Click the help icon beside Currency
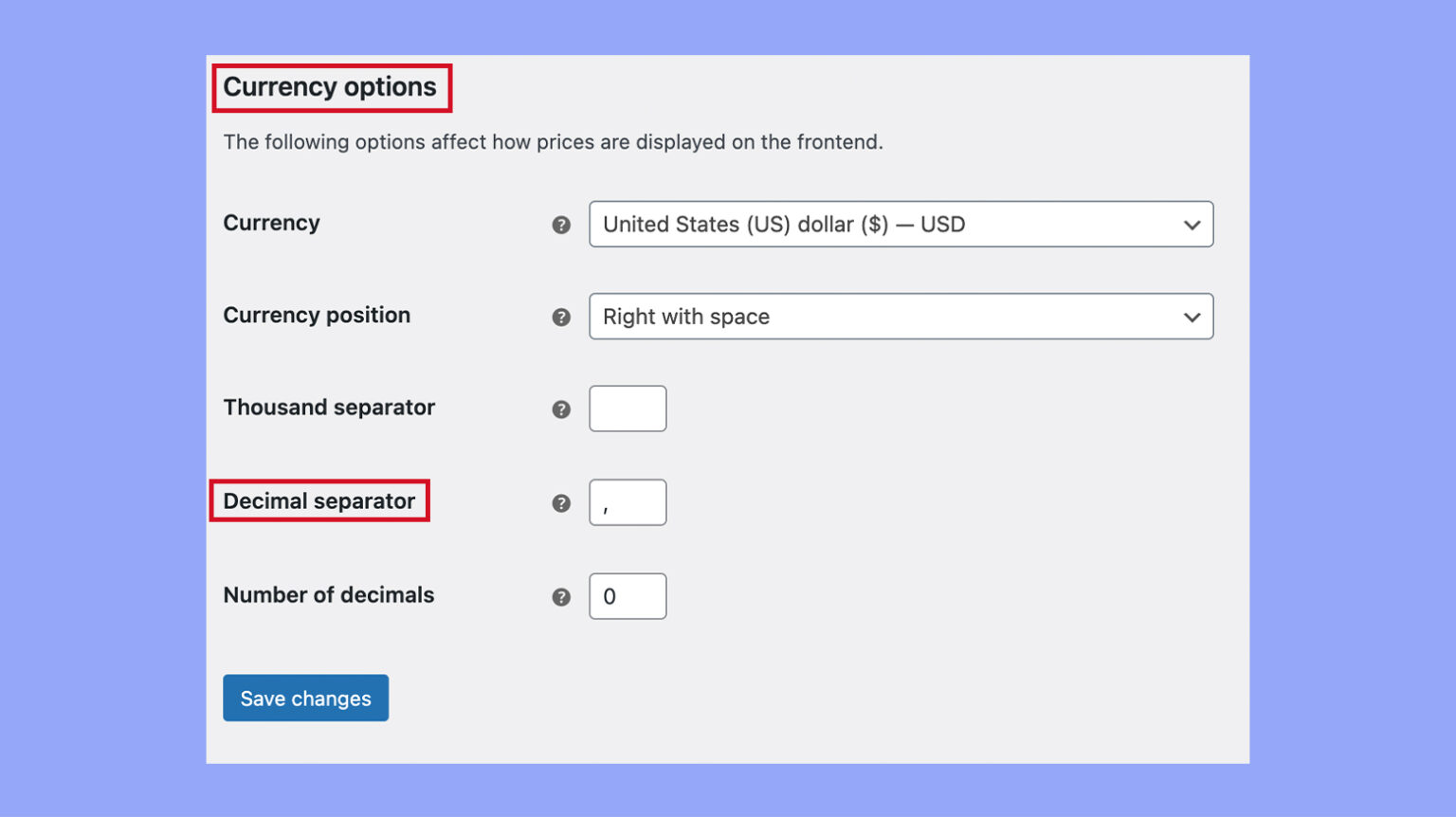1456x817 pixels. pyautogui.click(x=561, y=225)
